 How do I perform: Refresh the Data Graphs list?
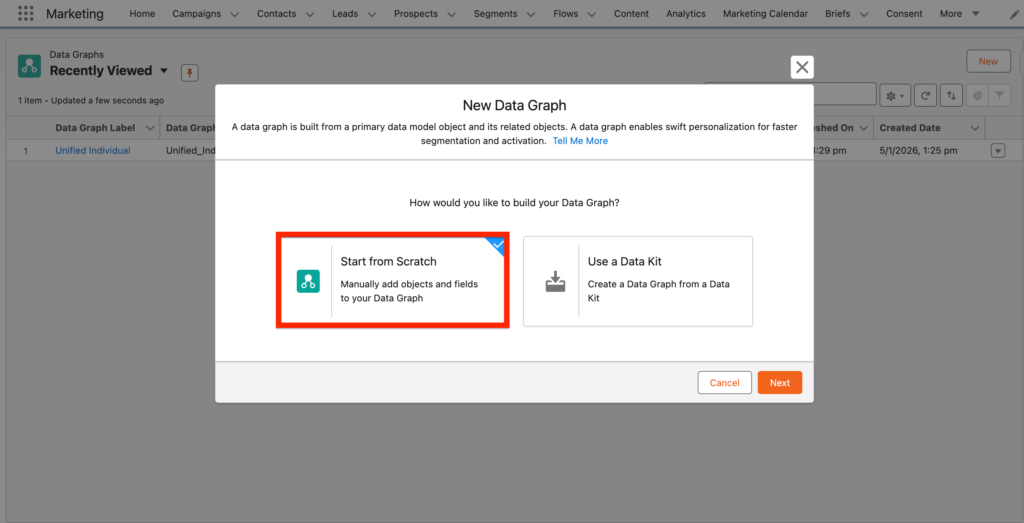tap(926, 95)
